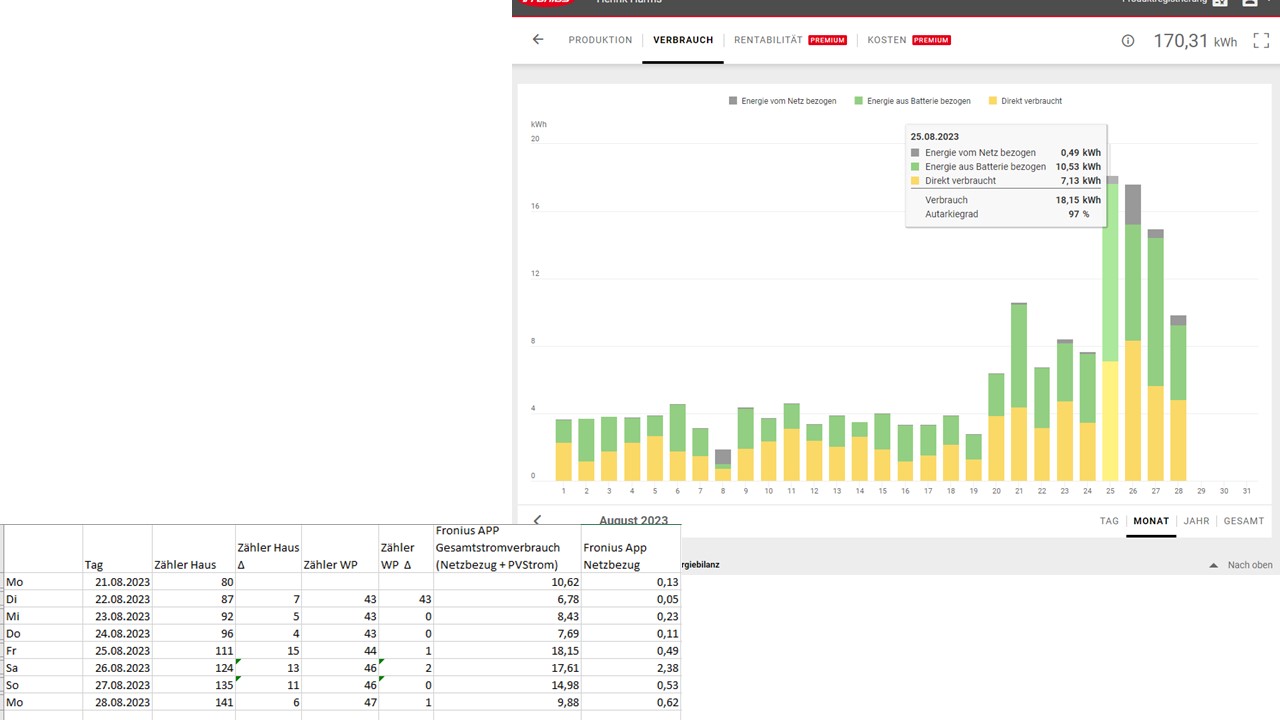Select weekday cell Sa in table
Screen dimensions: 1280x720
tap(43, 668)
